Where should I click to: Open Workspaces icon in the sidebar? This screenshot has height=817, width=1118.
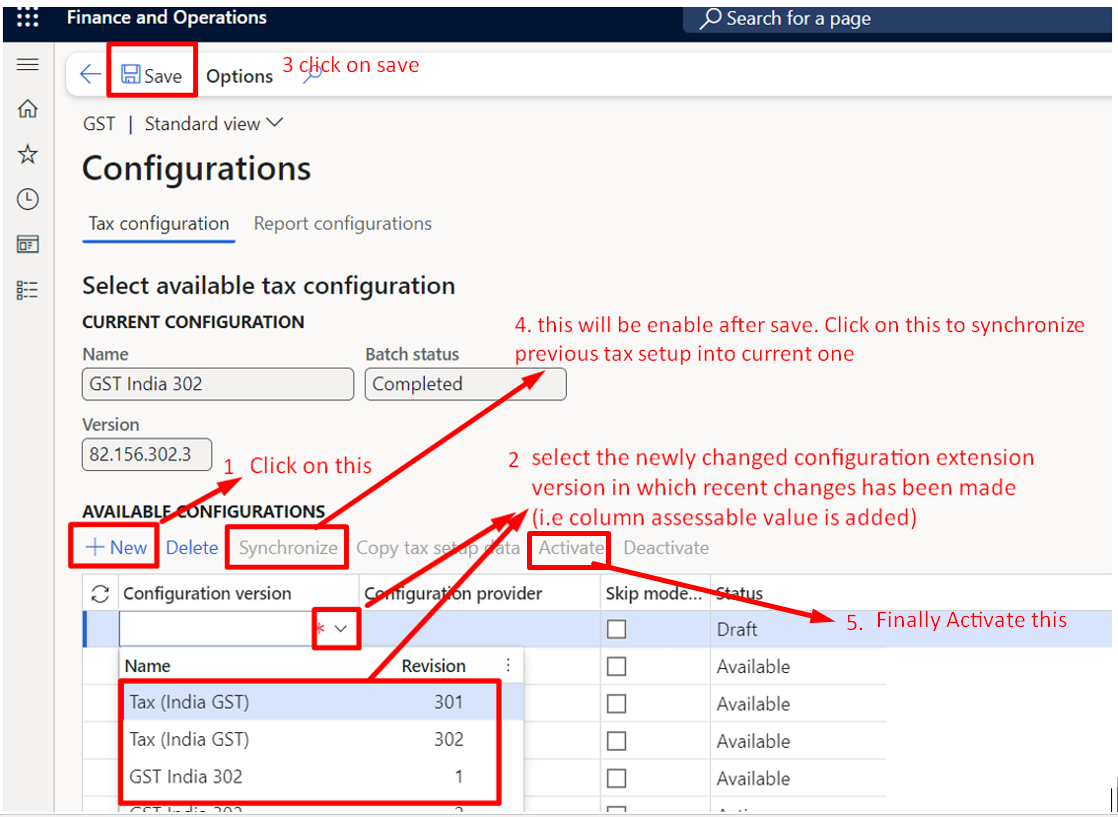(27, 245)
